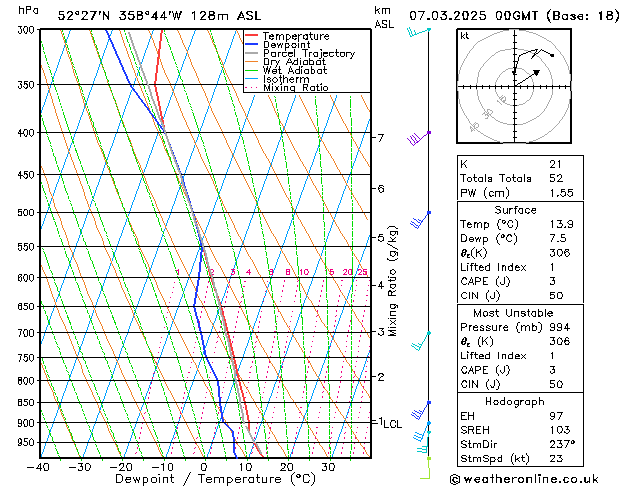Click the storm motion arrow in hodograph
The width and height of the screenshot is (629, 486).
point(527,78)
